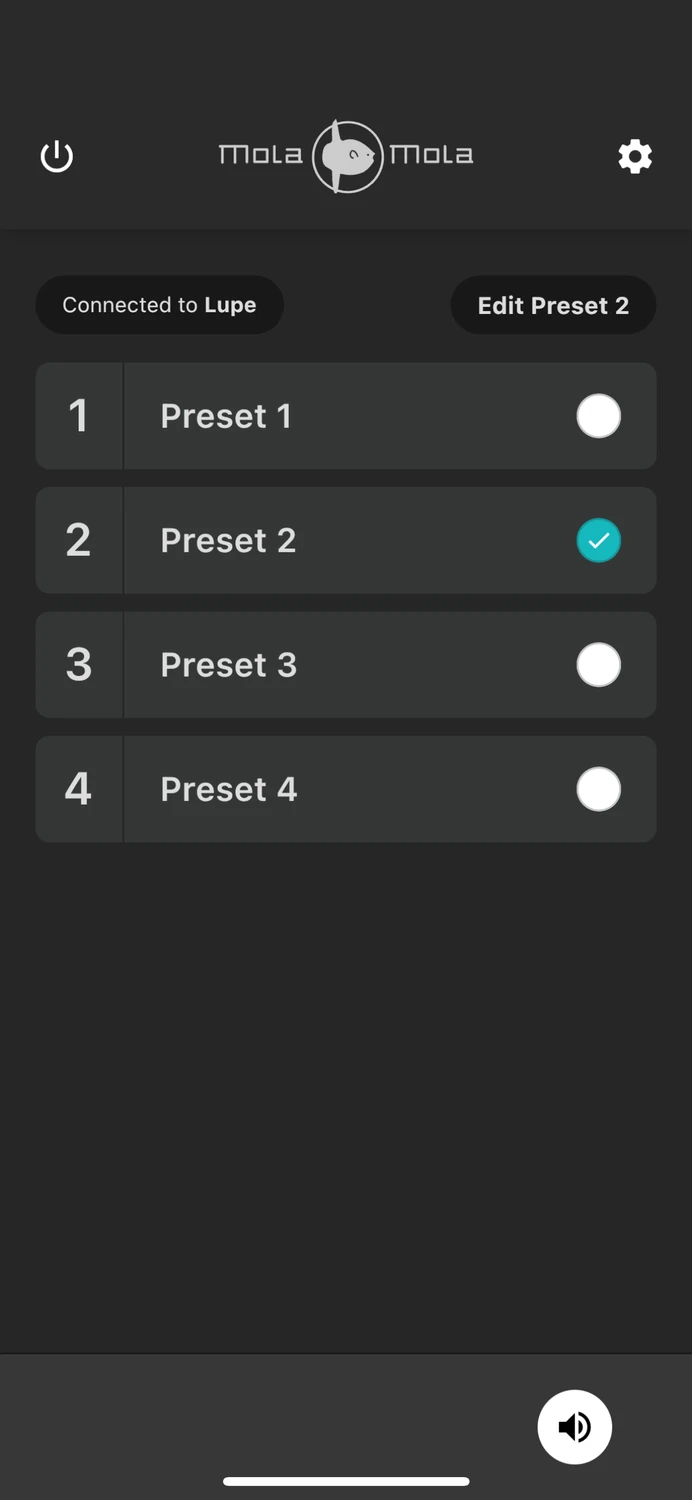The width and height of the screenshot is (692, 1500).
Task: Tap the Preset 4 label text
Action: 229,789
